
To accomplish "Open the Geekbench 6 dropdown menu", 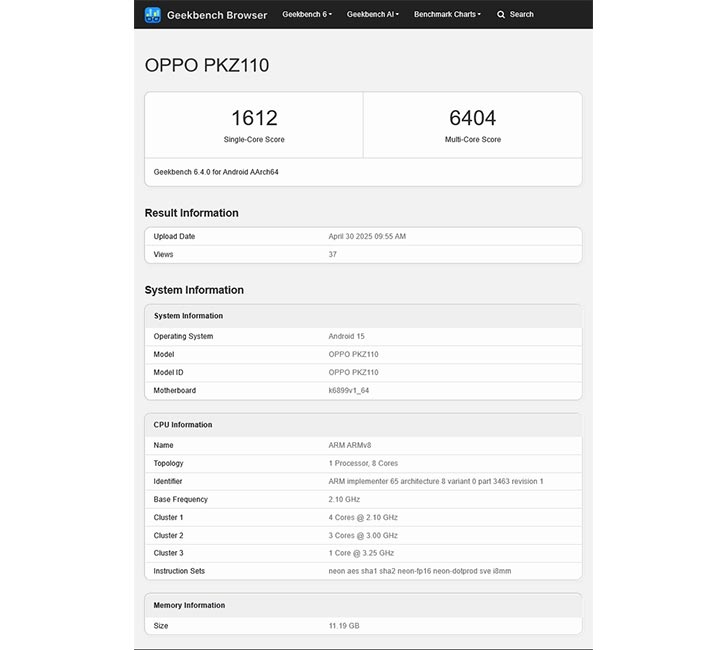I will click(x=307, y=14).
